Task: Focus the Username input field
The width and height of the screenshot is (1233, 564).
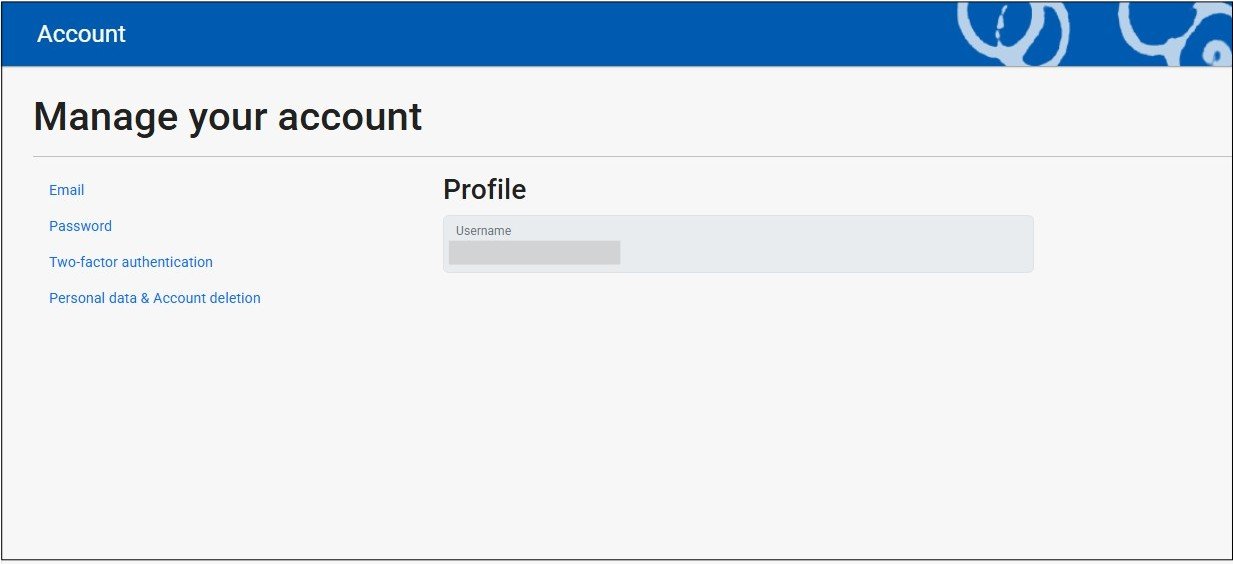Action: click(738, 244)
